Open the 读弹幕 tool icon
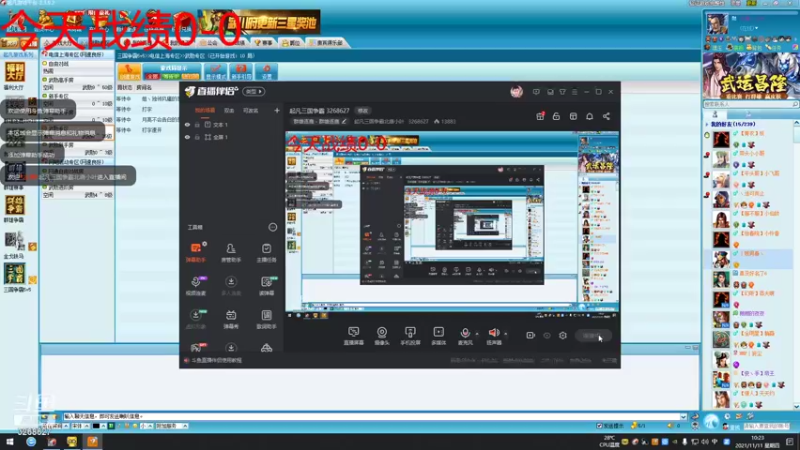The width and height of the screenshot is (800, 450). click(x=266, y=286)
